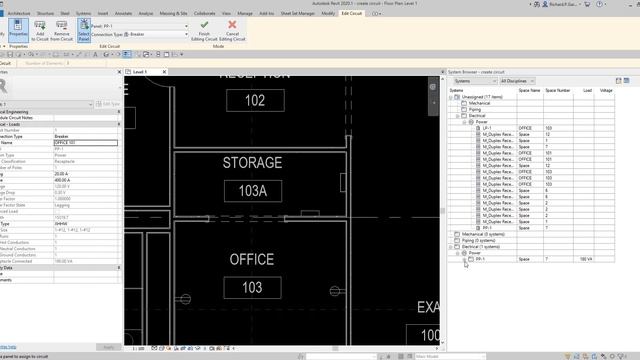Open the All Disciplines dropdown
The height and width of the screenshot is (360, 640).
click(x=517, y=81)
